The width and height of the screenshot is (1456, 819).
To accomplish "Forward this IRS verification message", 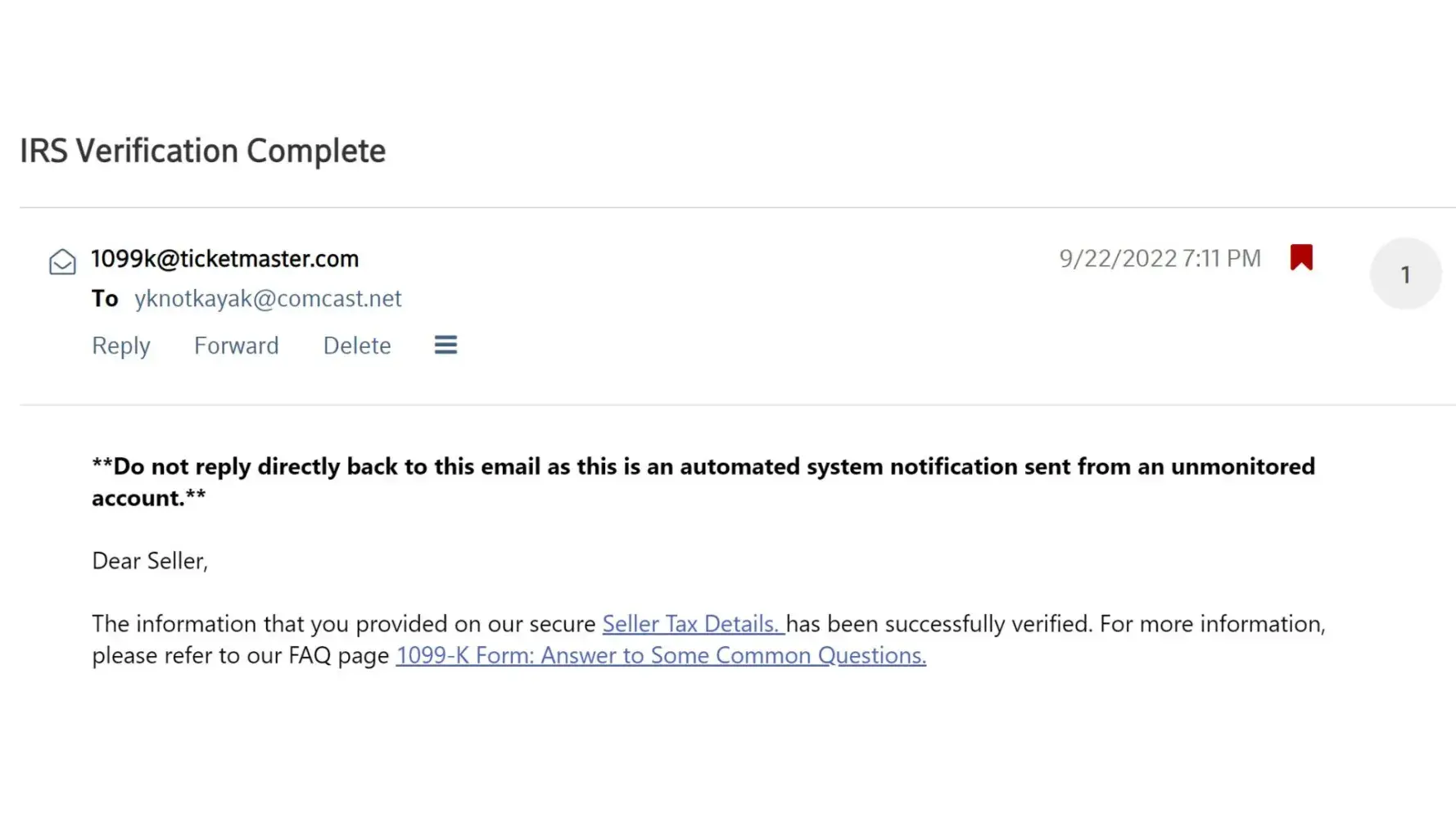I will click(237, 346).
